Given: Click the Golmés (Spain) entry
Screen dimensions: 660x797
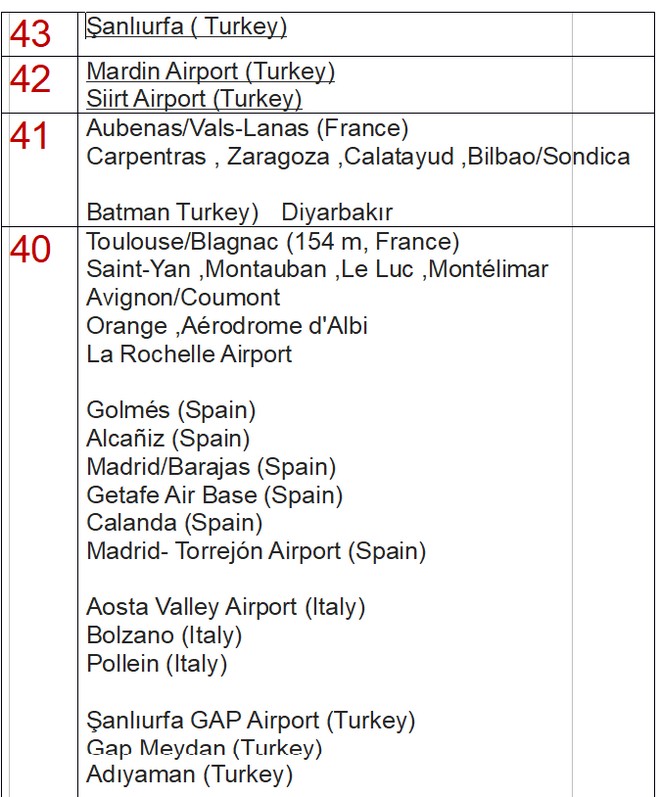Looking at the screenshot, I should 171,410.
